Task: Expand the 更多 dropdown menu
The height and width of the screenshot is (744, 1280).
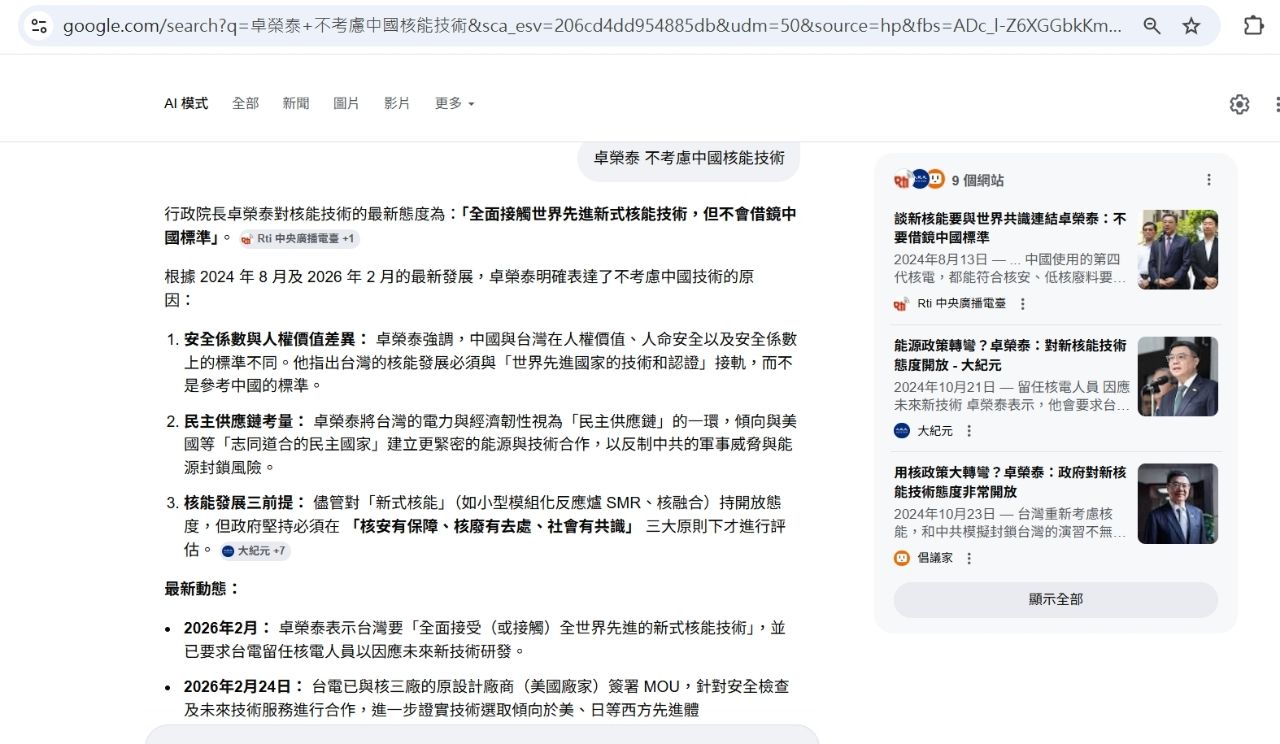Action: (454, 104)
